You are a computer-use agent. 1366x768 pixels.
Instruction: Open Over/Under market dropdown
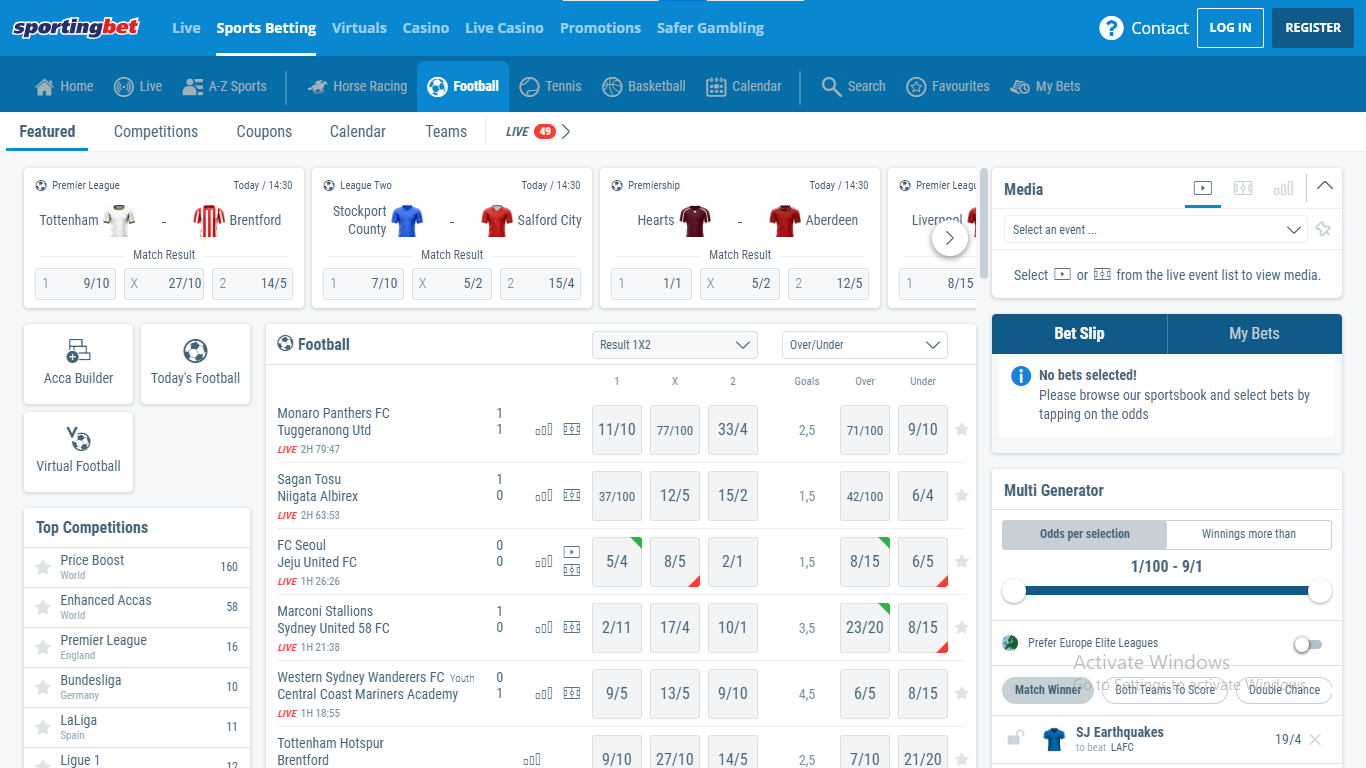point(865,345)
